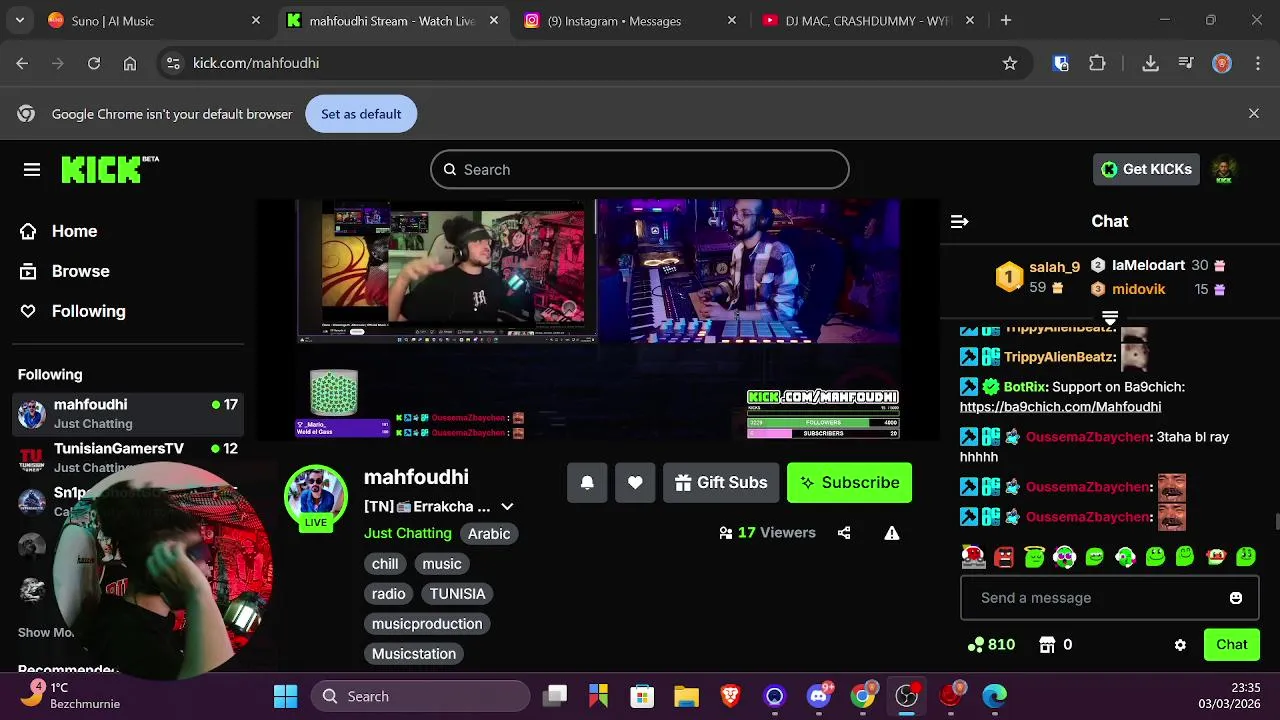Bookmark this page with the star
Viewport: 1280px width, 720px height.
point(1010,63)
